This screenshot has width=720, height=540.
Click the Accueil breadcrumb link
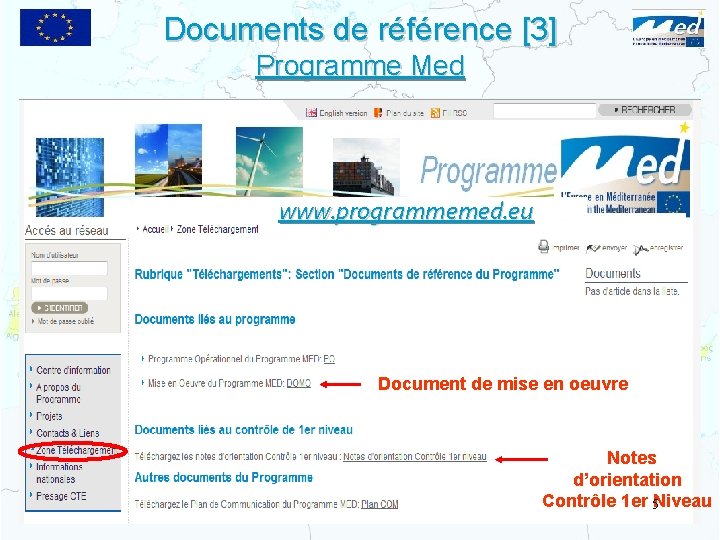(156, 229)
